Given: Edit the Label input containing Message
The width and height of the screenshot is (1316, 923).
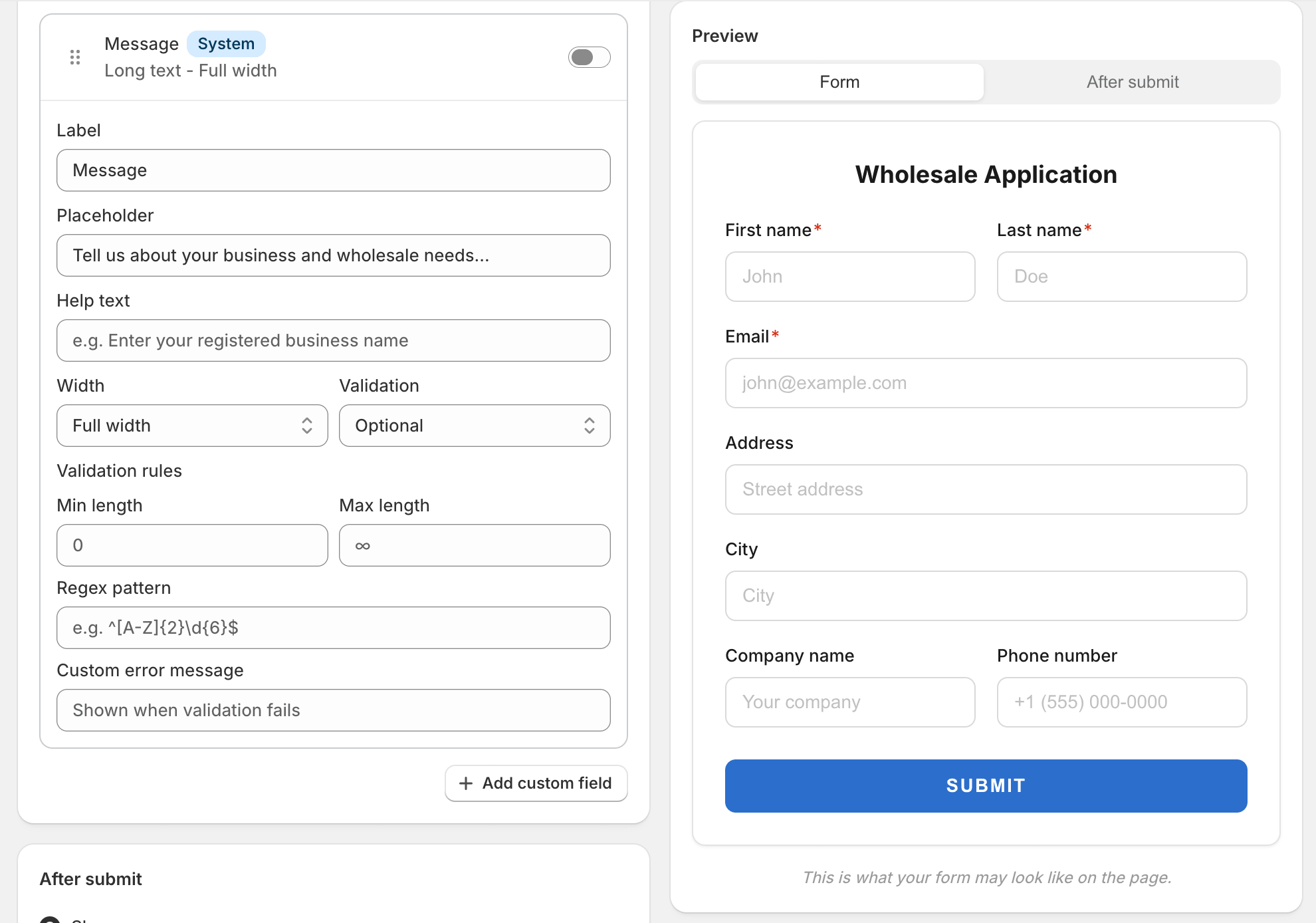Looking at the screenshot, I should [334, 170].
